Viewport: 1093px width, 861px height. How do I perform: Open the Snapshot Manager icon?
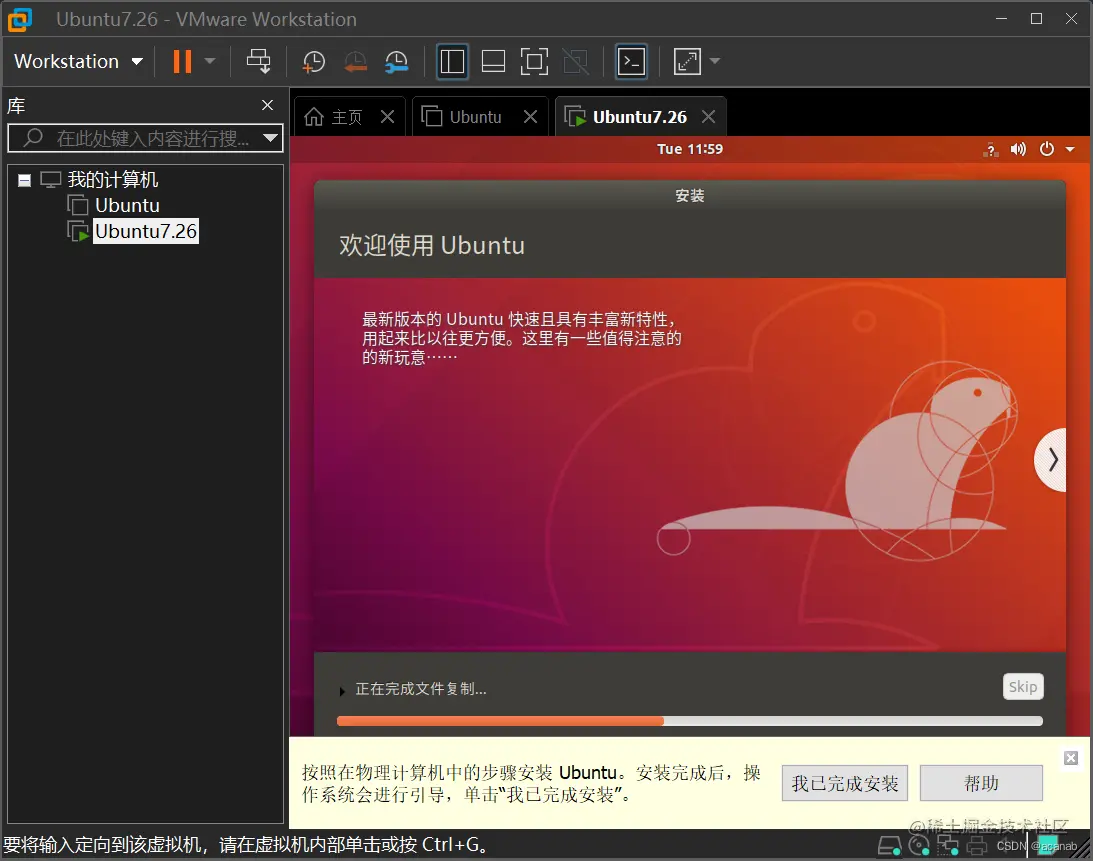click(397, 61)
